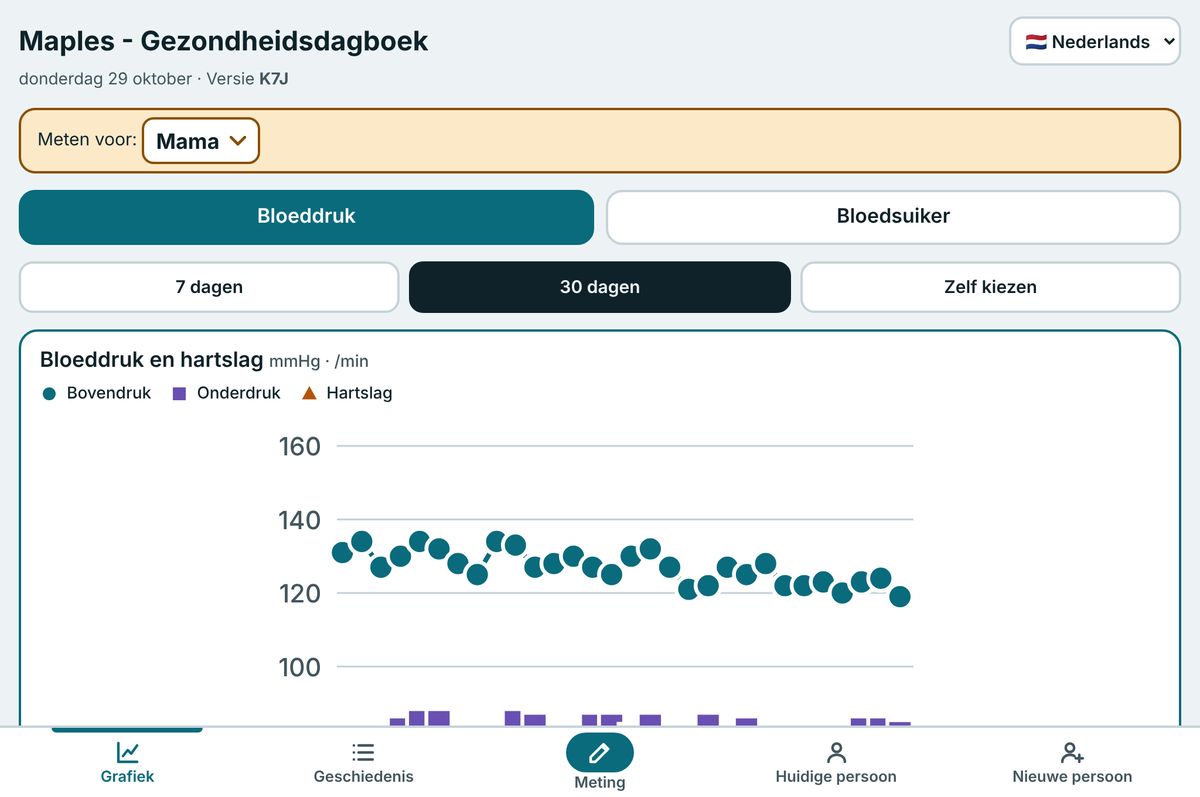Click the first Bovendruk data point
This screenshot has height=797, width=1200.
coord(342,553)
